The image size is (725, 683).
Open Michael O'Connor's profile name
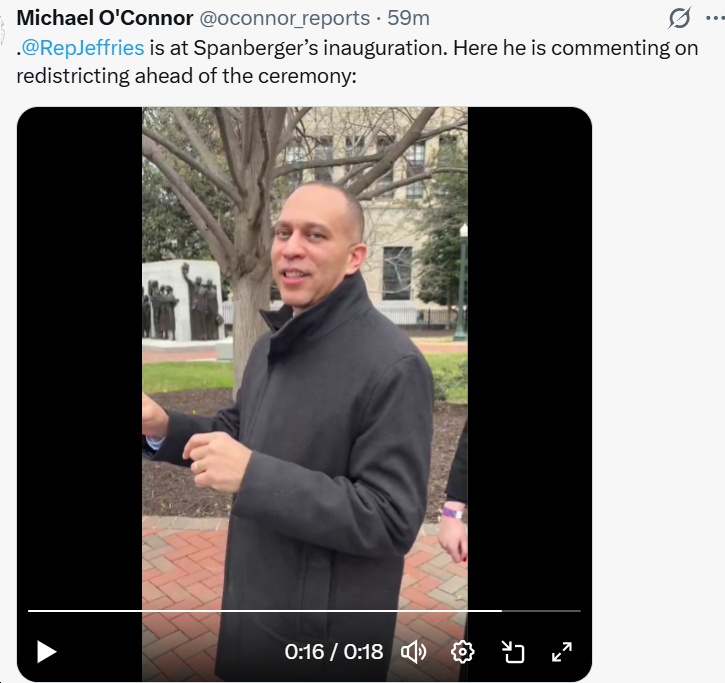click(105, 18)
